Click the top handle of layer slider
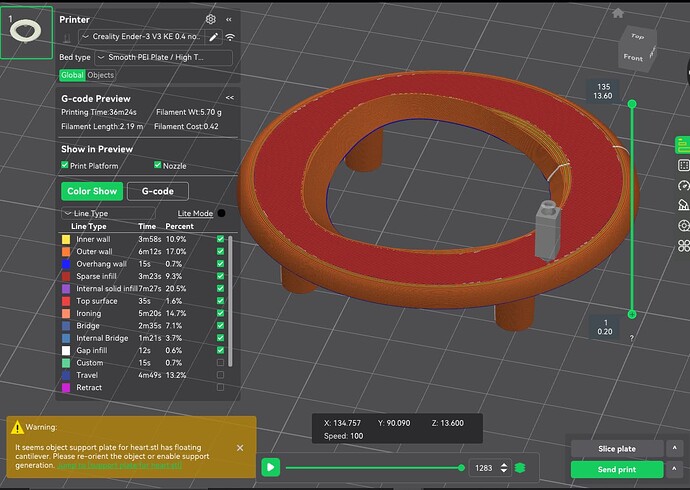 (x=632, y=104)
